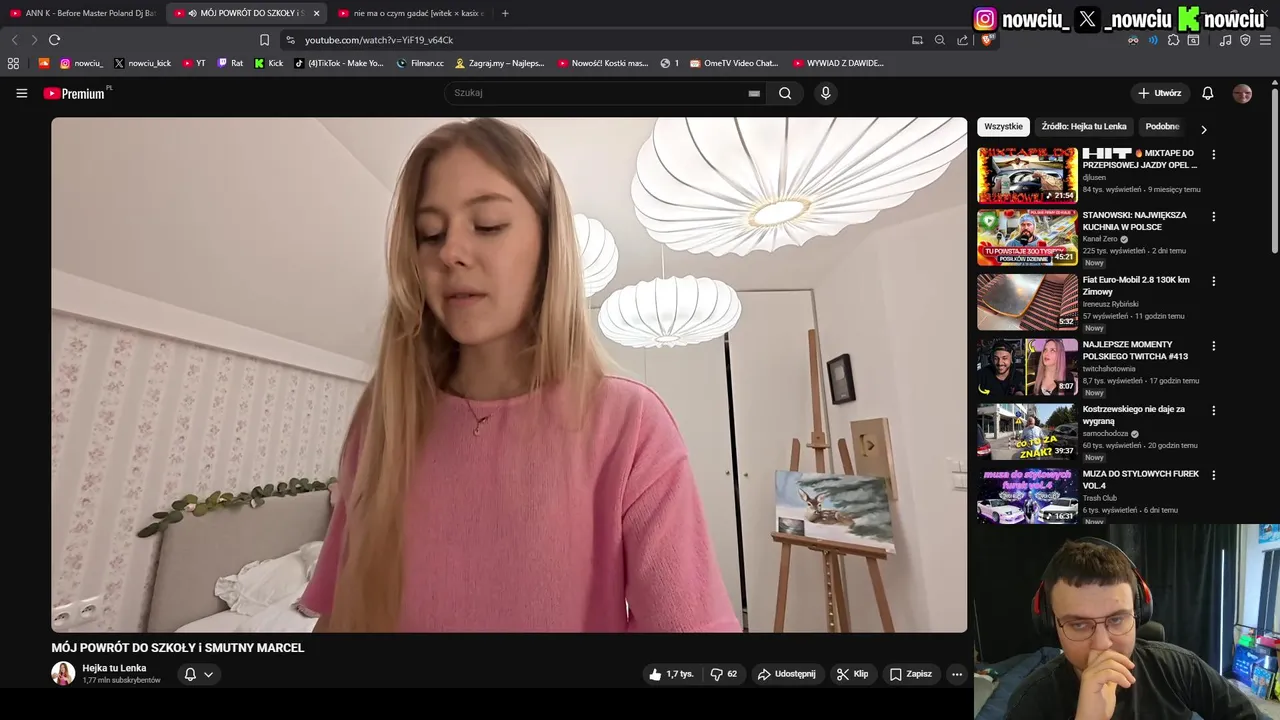Go to YouTube Premium home logo
The height and width of the screenshot is (720, 1280).
point(75,93)
